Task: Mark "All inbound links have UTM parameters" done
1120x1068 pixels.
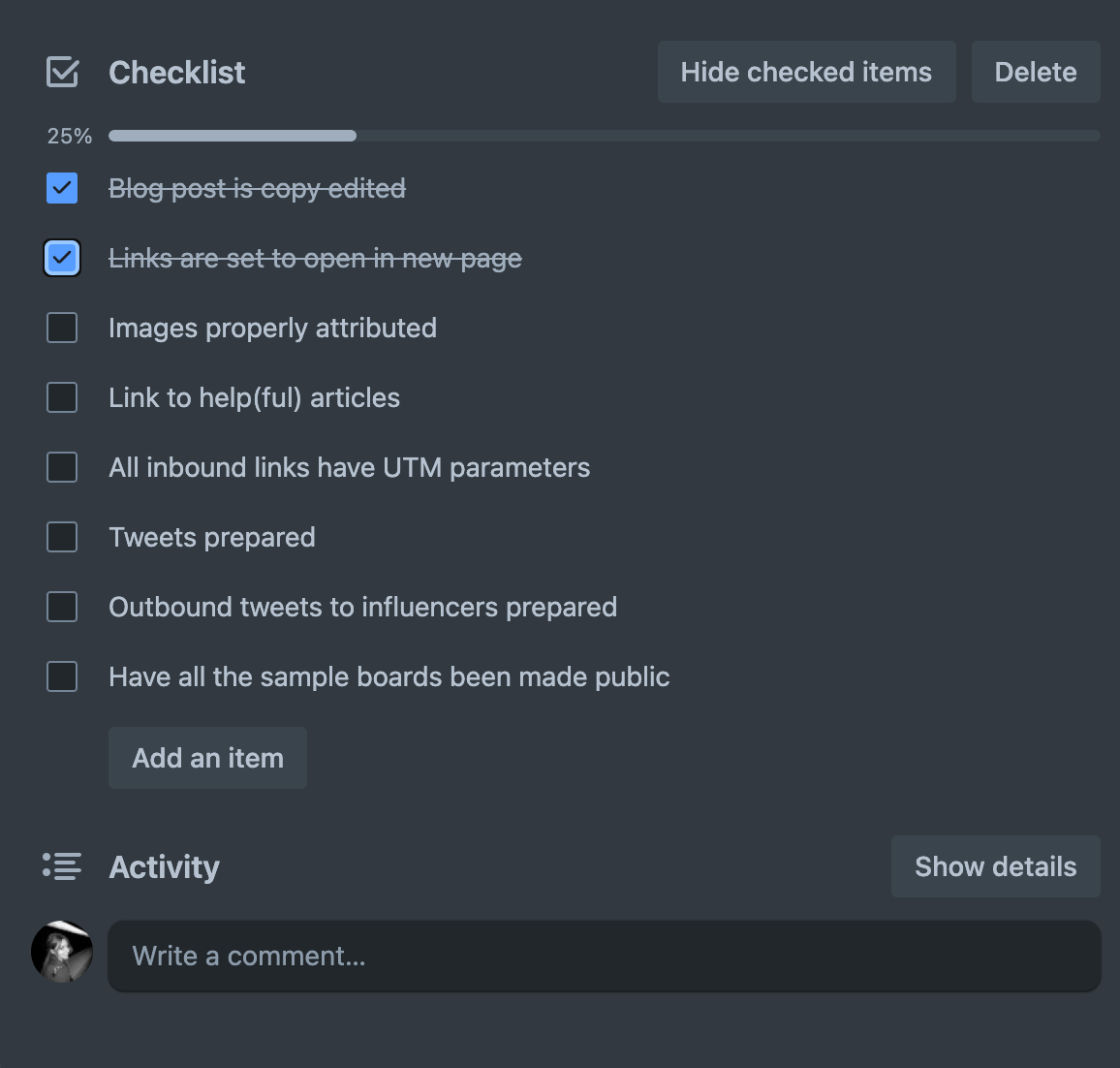Action: pos(62,467)
